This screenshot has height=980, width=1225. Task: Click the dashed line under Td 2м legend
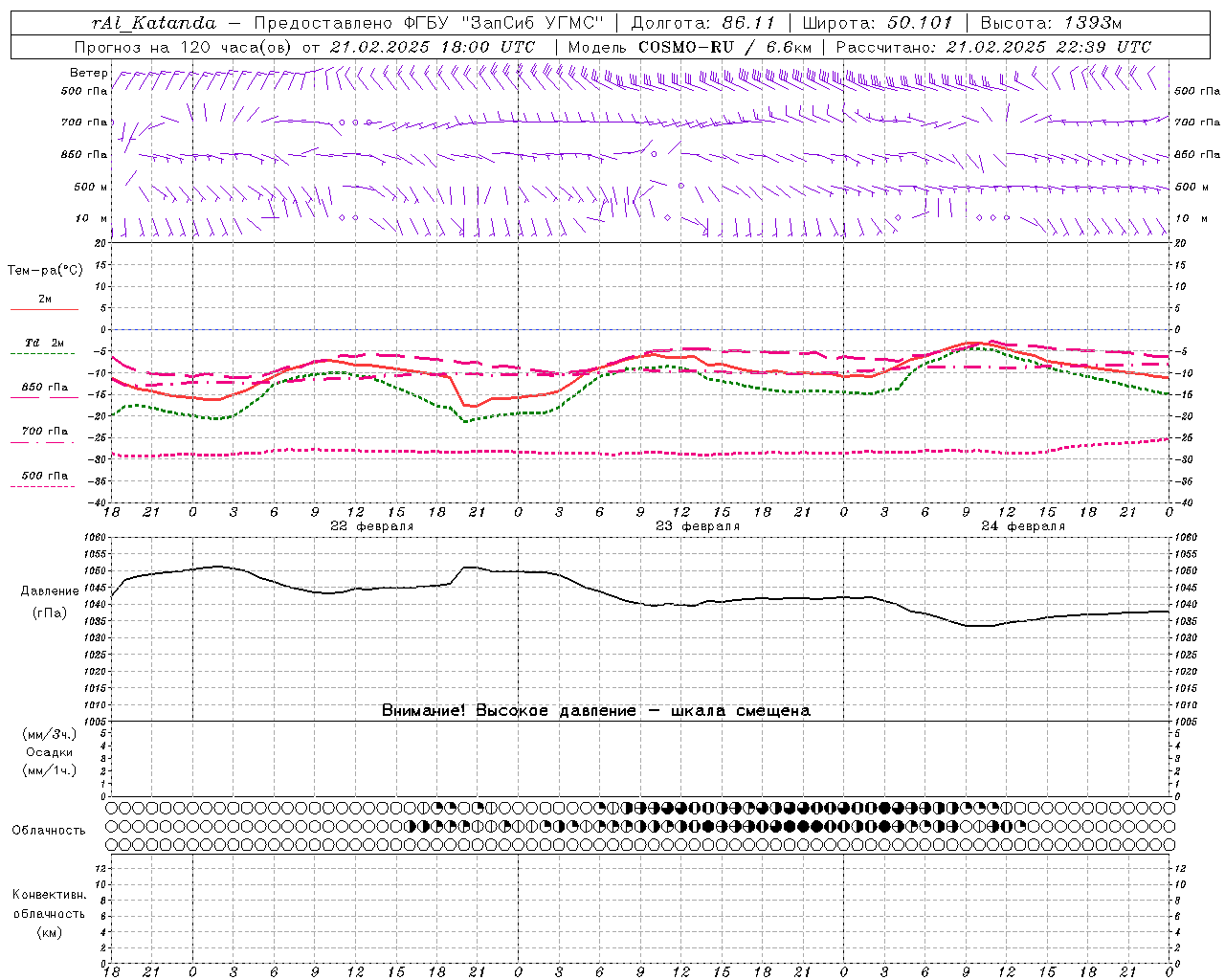tap(43, 354)
